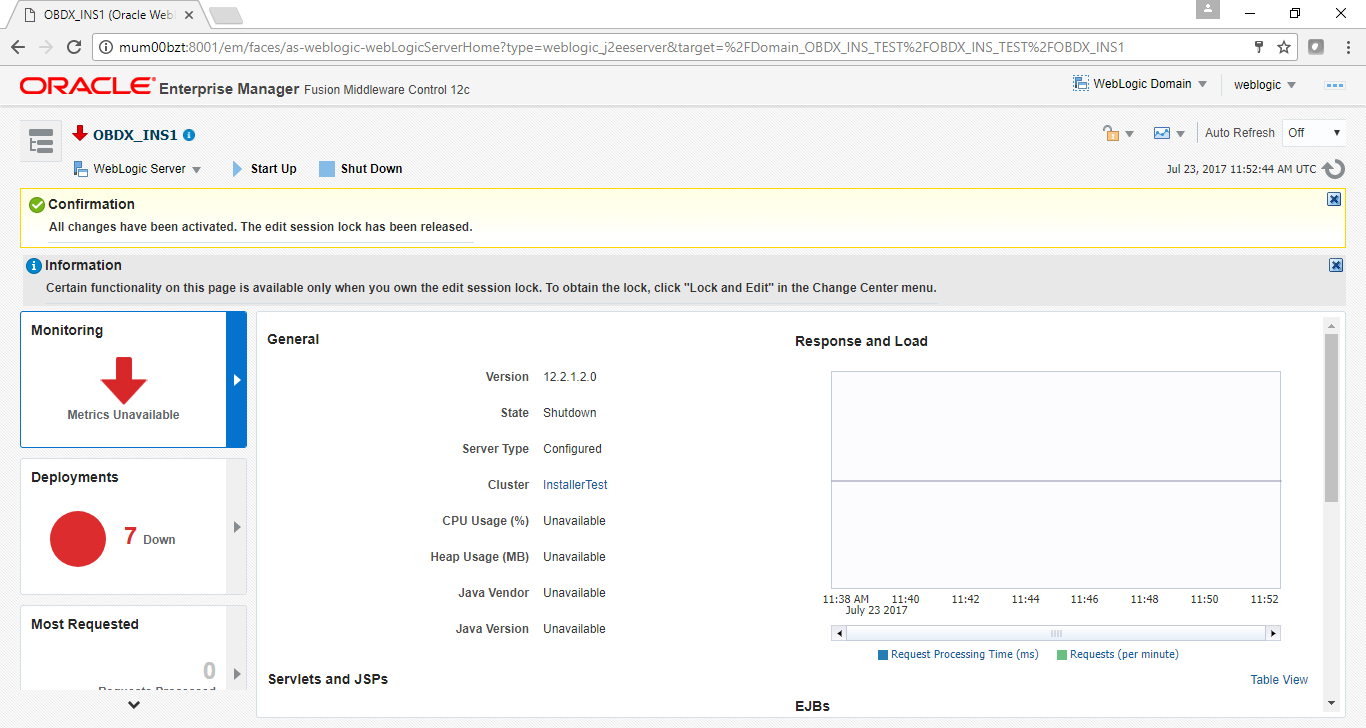Click the red Deployments status circle

78,538
